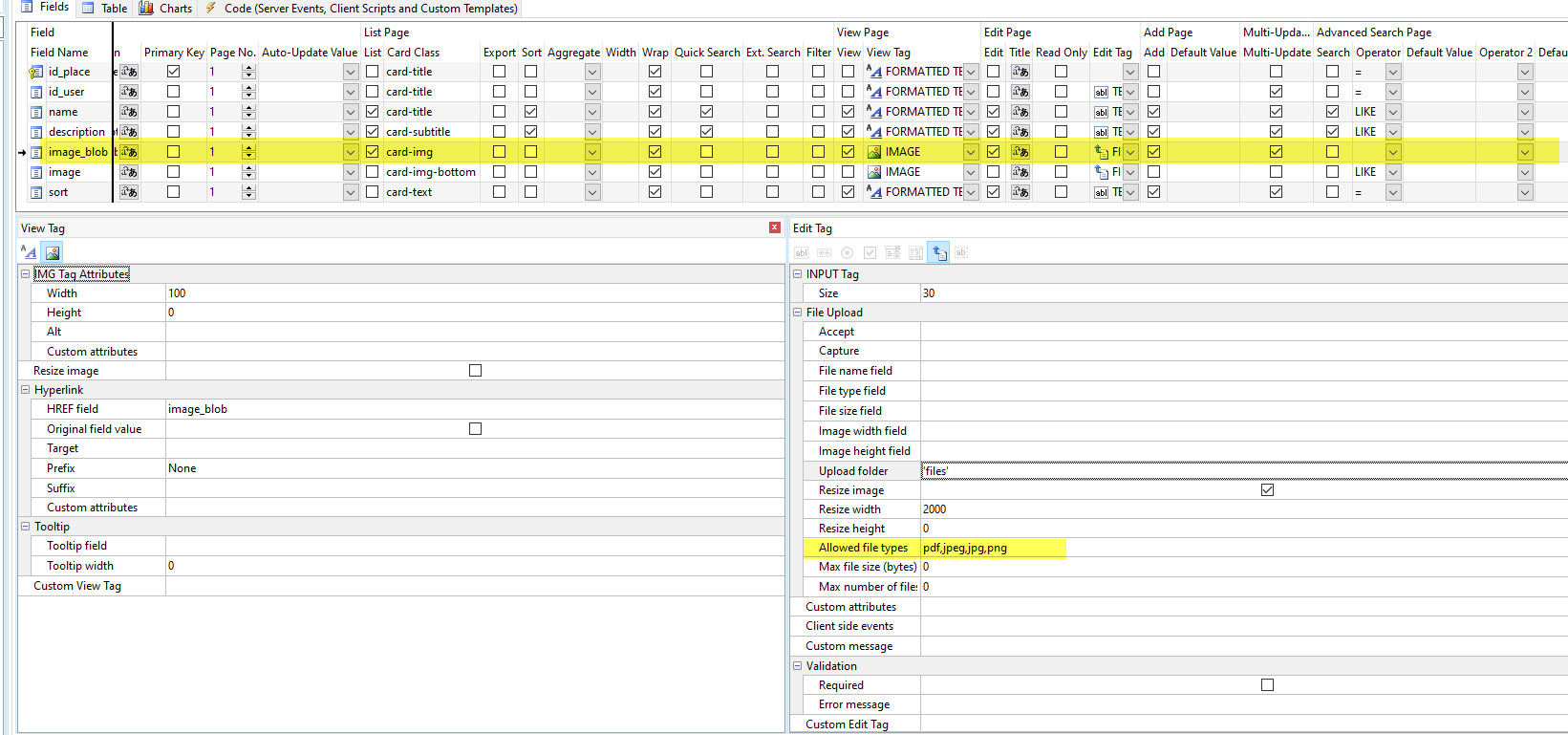This screenshot has height=735, width=1568.
Task: Click Edit Page Title icon for id_user row
Action: (1020, 92)
